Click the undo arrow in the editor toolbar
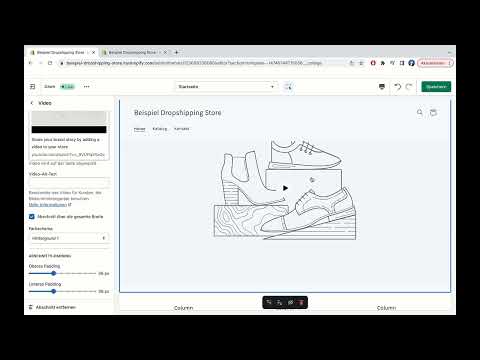 coord(397,87)
